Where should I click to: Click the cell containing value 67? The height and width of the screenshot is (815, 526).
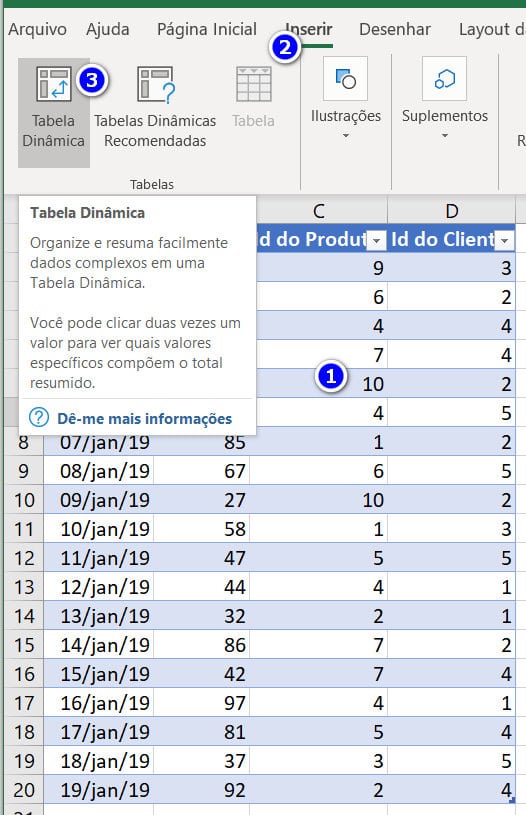tap(202, 471)
